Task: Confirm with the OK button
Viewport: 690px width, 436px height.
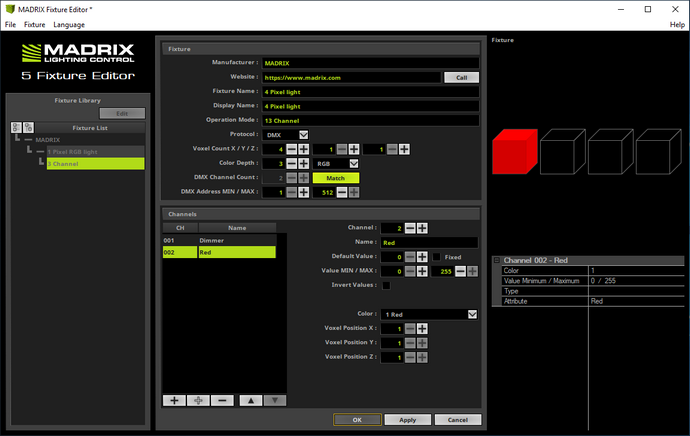Action: pyautogui.click(x=357, y=420)
